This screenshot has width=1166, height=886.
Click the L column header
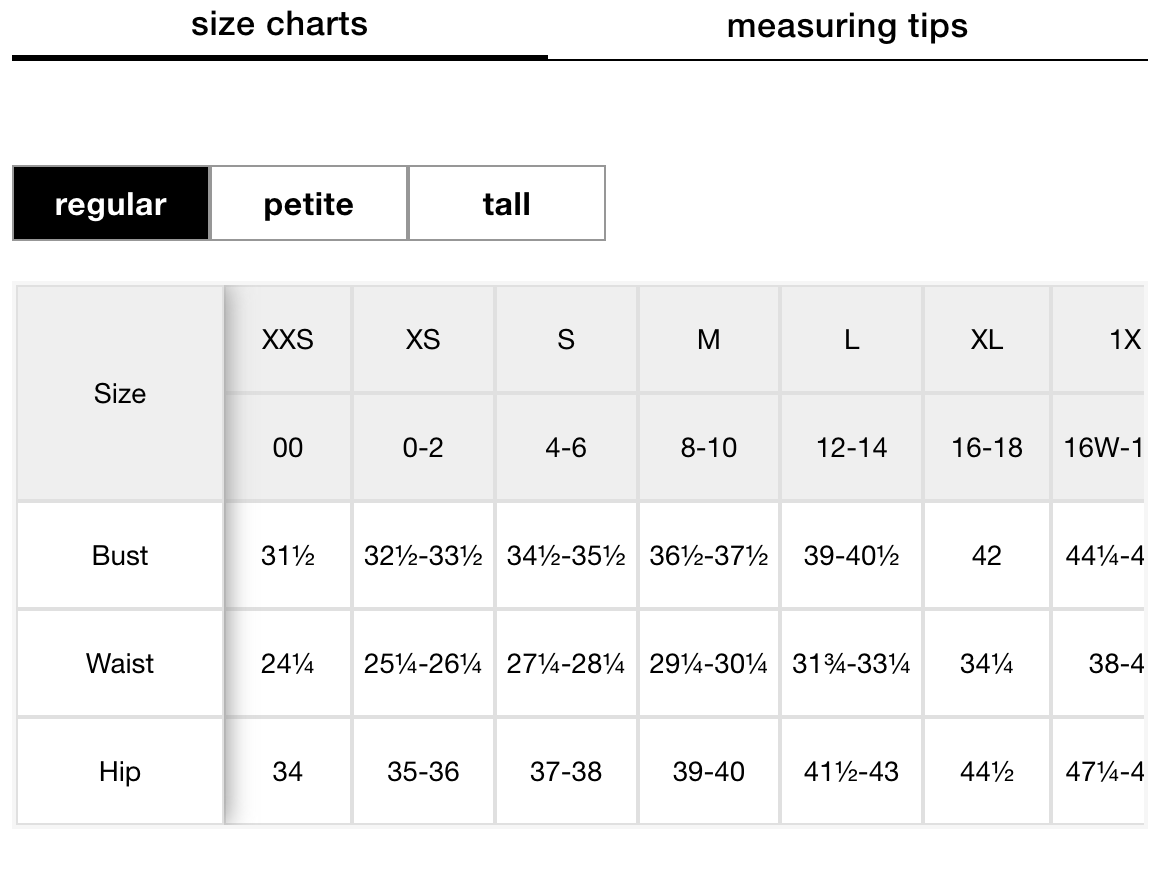click(x=850, y=340)
